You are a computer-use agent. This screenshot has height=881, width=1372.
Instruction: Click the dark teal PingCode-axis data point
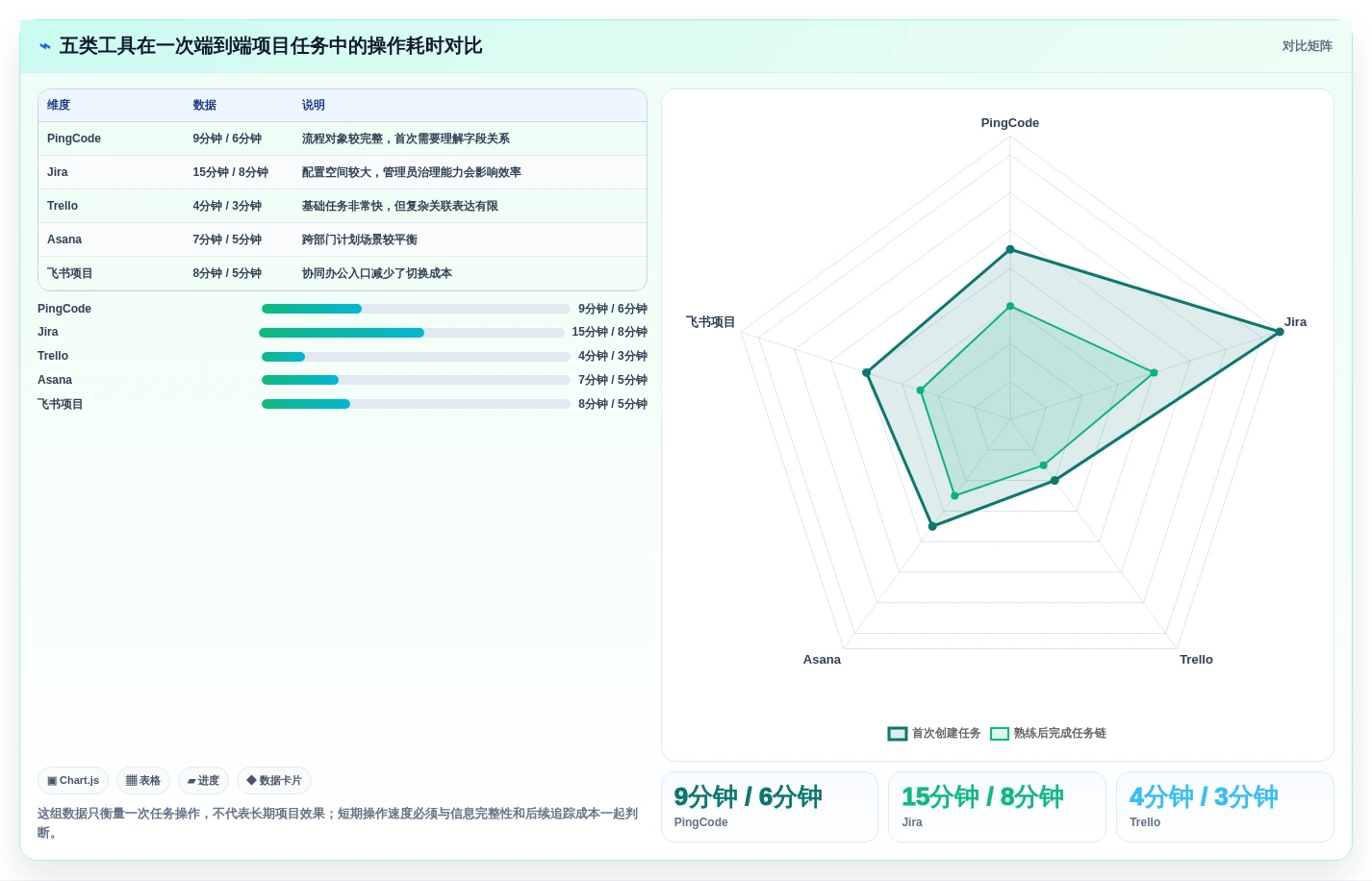(1010, 249)
